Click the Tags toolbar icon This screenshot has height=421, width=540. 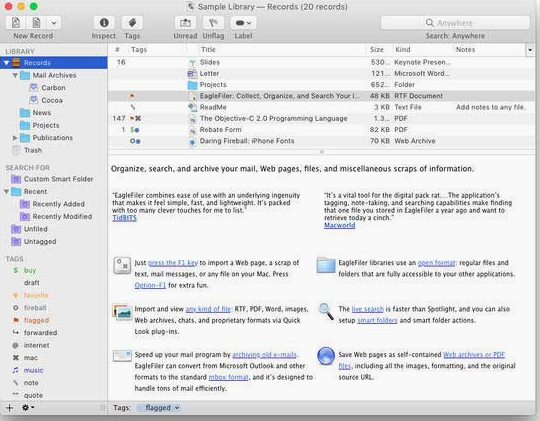click(132, 23)
